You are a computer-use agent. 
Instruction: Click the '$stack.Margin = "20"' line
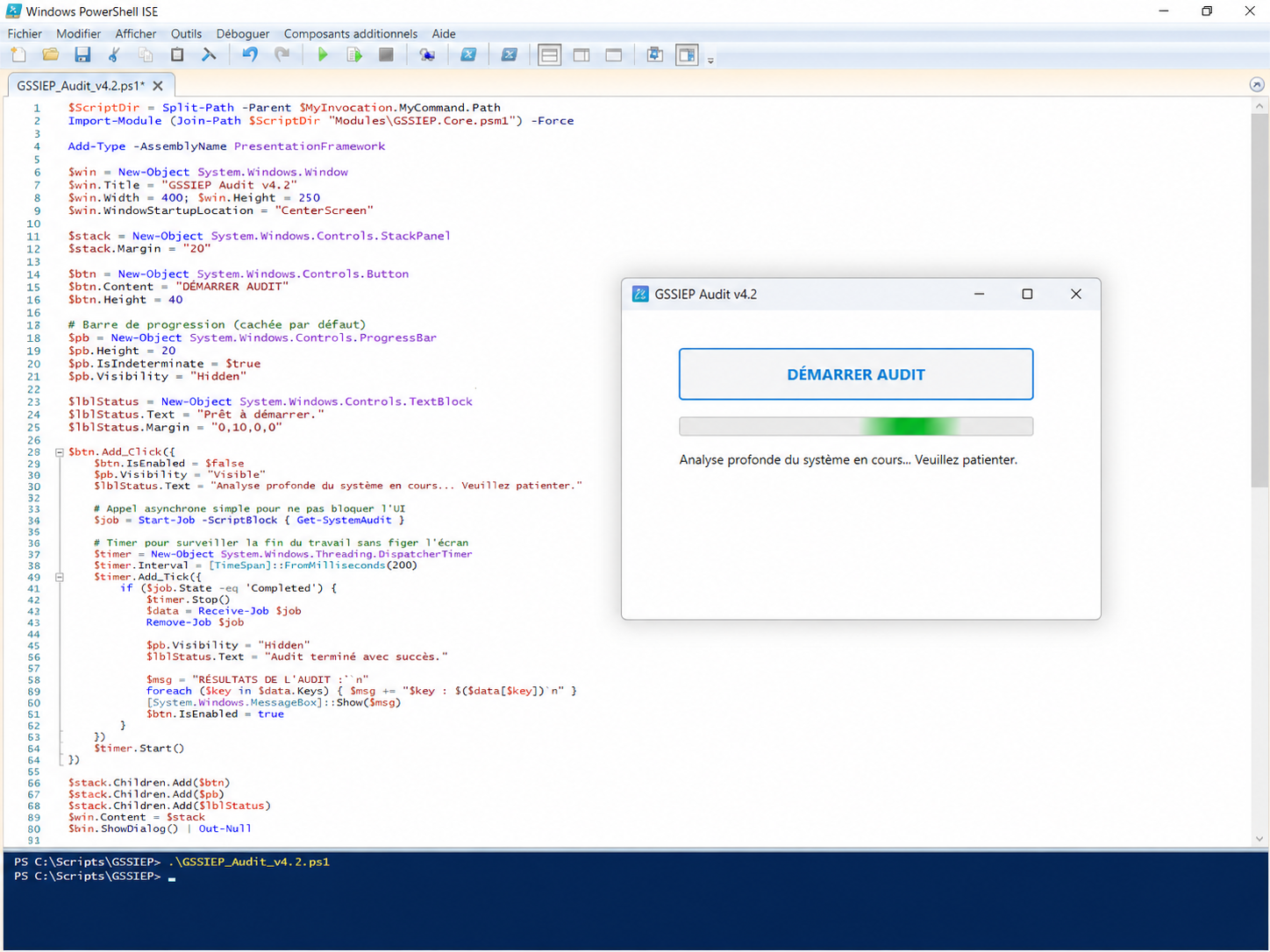click(139, 248)
